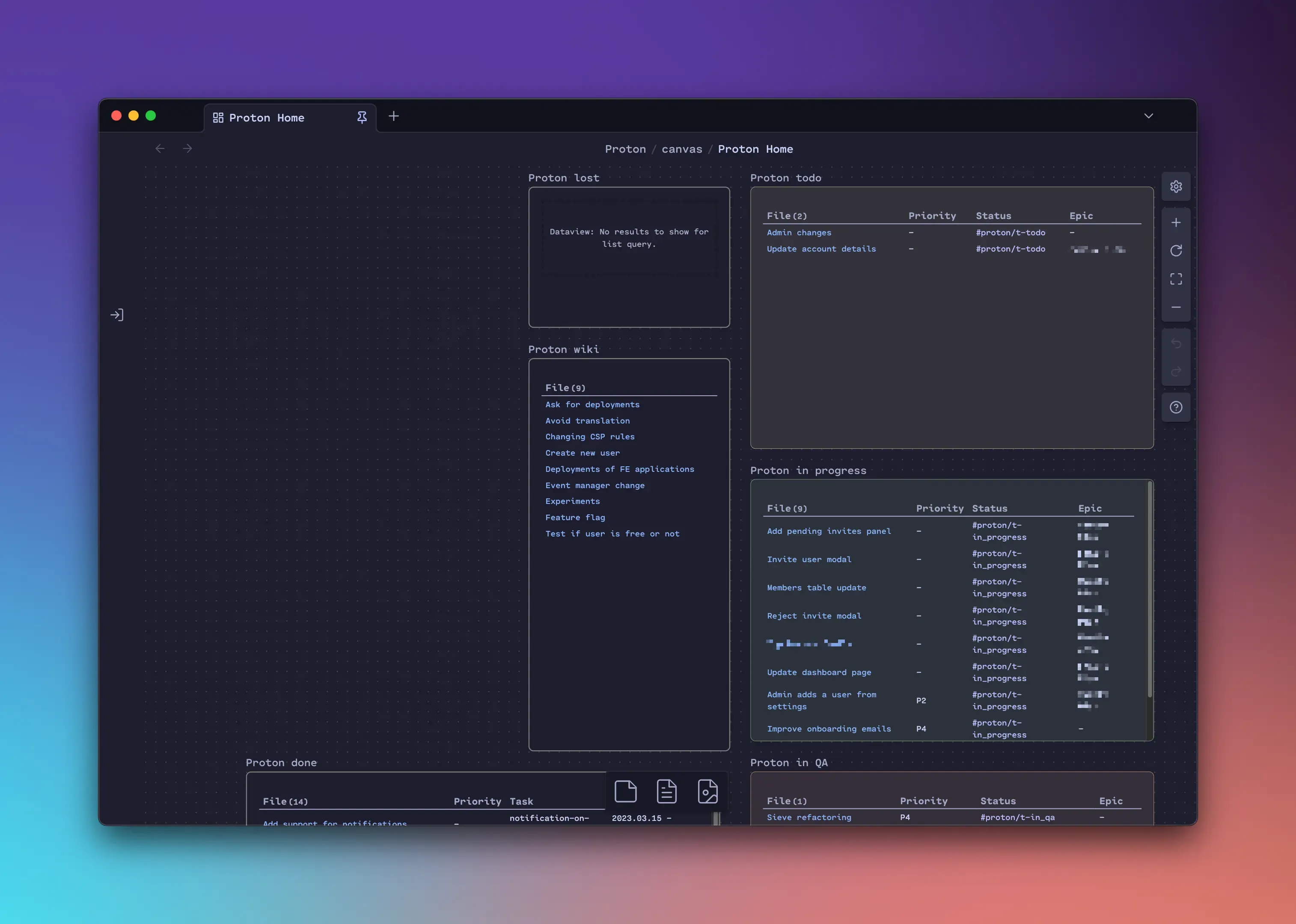Zoom to fit all canvas cards
The width and height of the screenshot is (1296, 924).
pos(1177,278)
